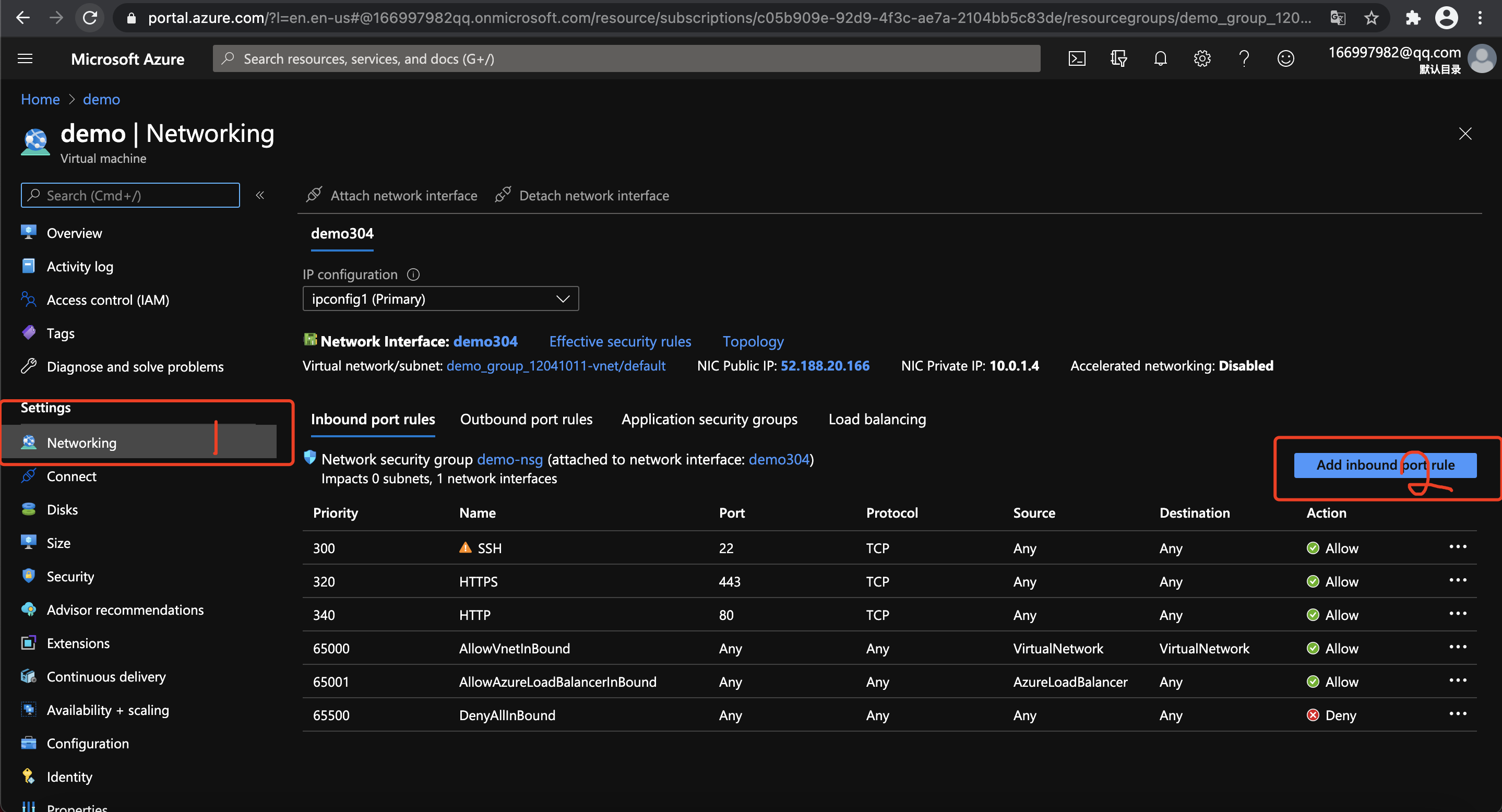Open the Azure portal hamburger menu
This screenshot has width=1502, height=812.
pos(25,59)
